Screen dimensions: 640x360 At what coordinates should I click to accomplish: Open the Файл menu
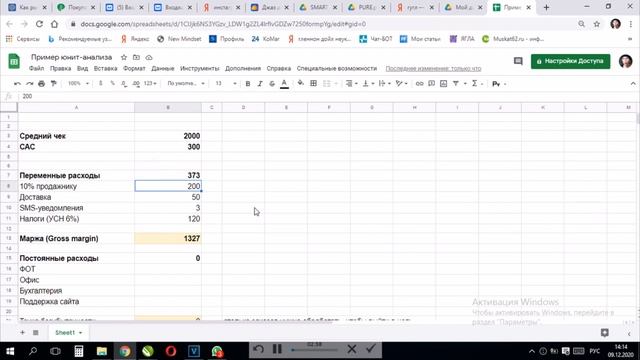36,68
